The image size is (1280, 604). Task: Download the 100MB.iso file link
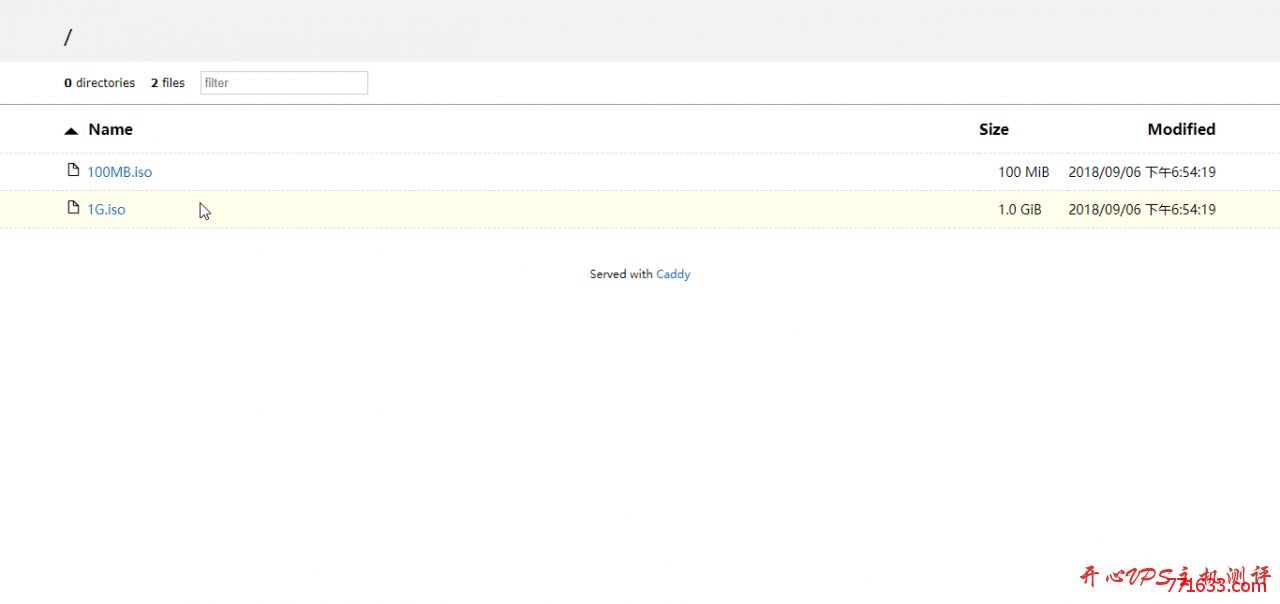coord(120,172)
